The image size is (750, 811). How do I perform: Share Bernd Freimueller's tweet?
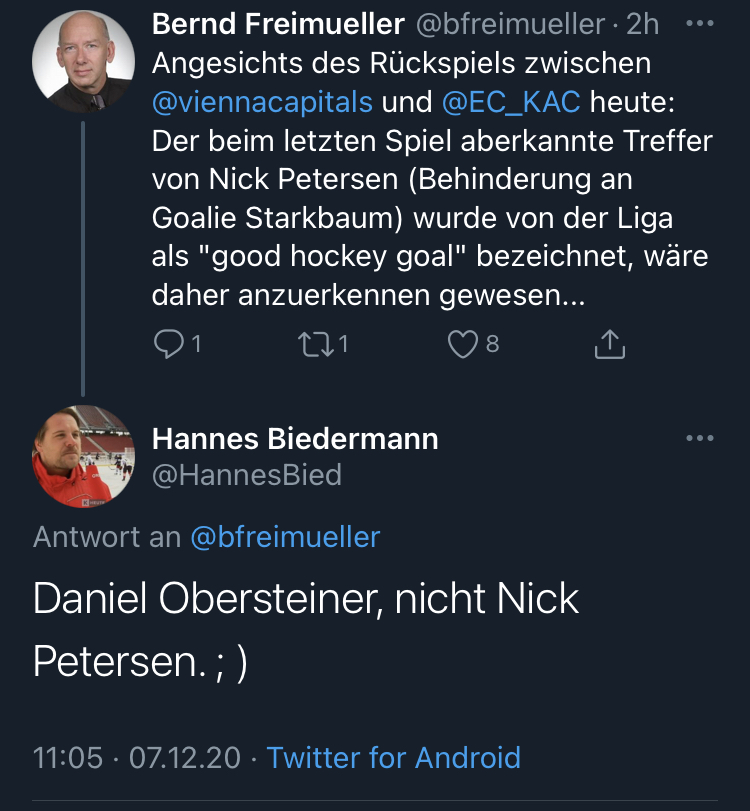click(x=609, y=345)
